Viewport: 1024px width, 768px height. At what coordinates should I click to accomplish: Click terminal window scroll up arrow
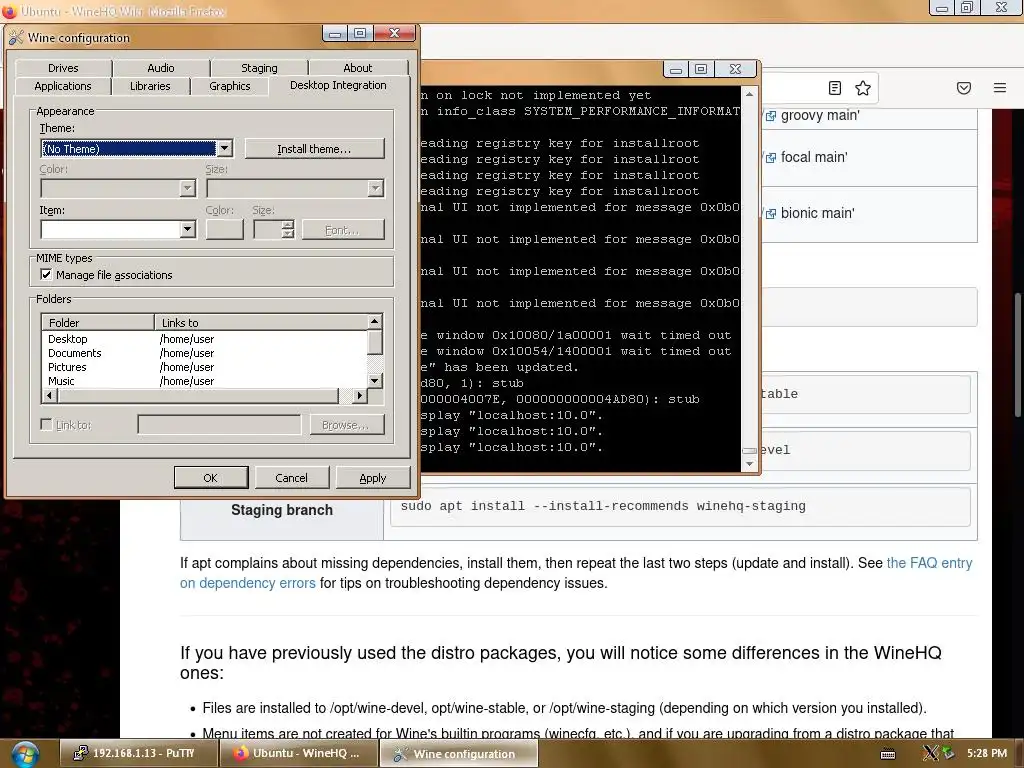coord(750,95)
